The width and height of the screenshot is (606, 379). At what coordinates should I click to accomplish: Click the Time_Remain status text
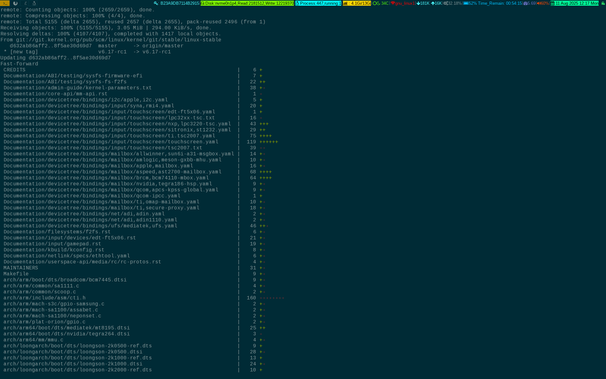pos(500,3)
